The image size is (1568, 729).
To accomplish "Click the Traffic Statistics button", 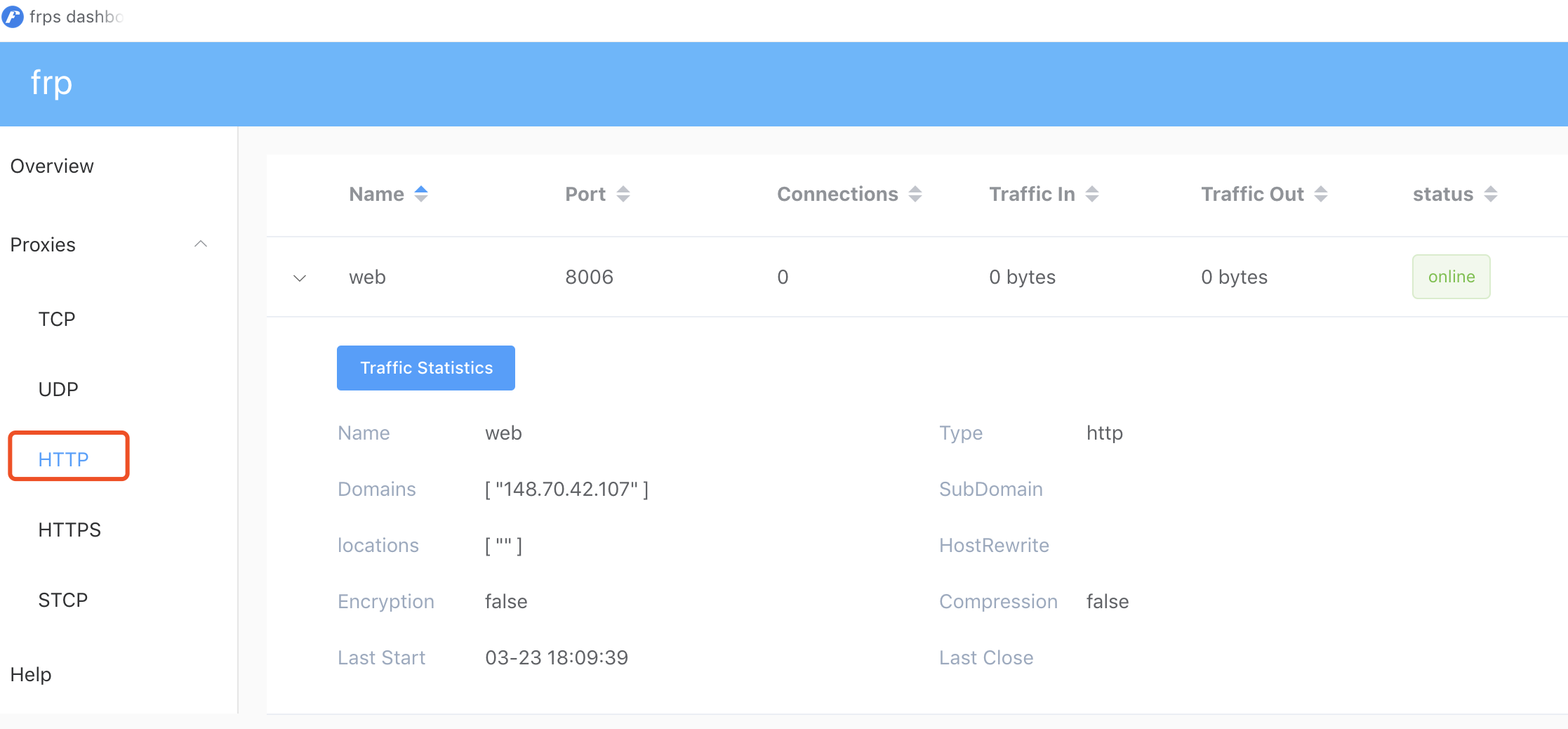I will (426, 368).
